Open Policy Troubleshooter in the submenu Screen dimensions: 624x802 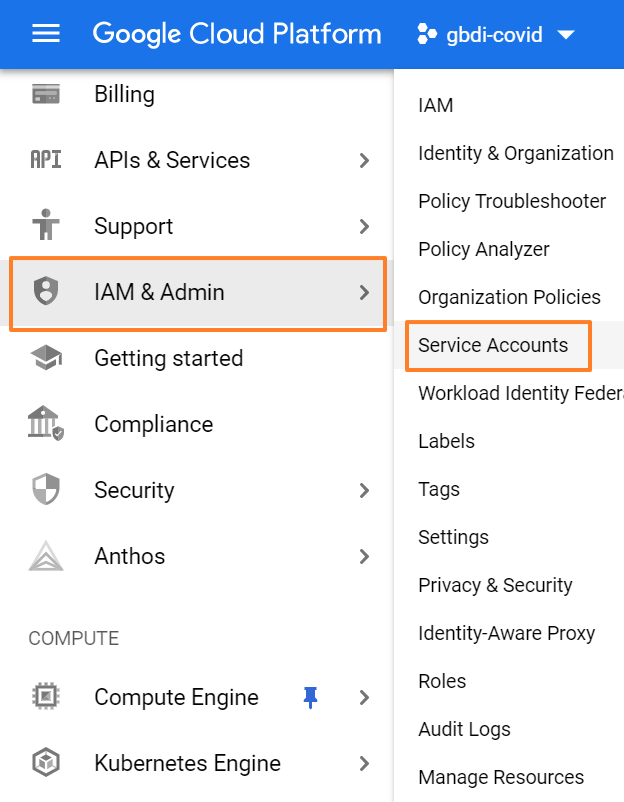(512, 201)
